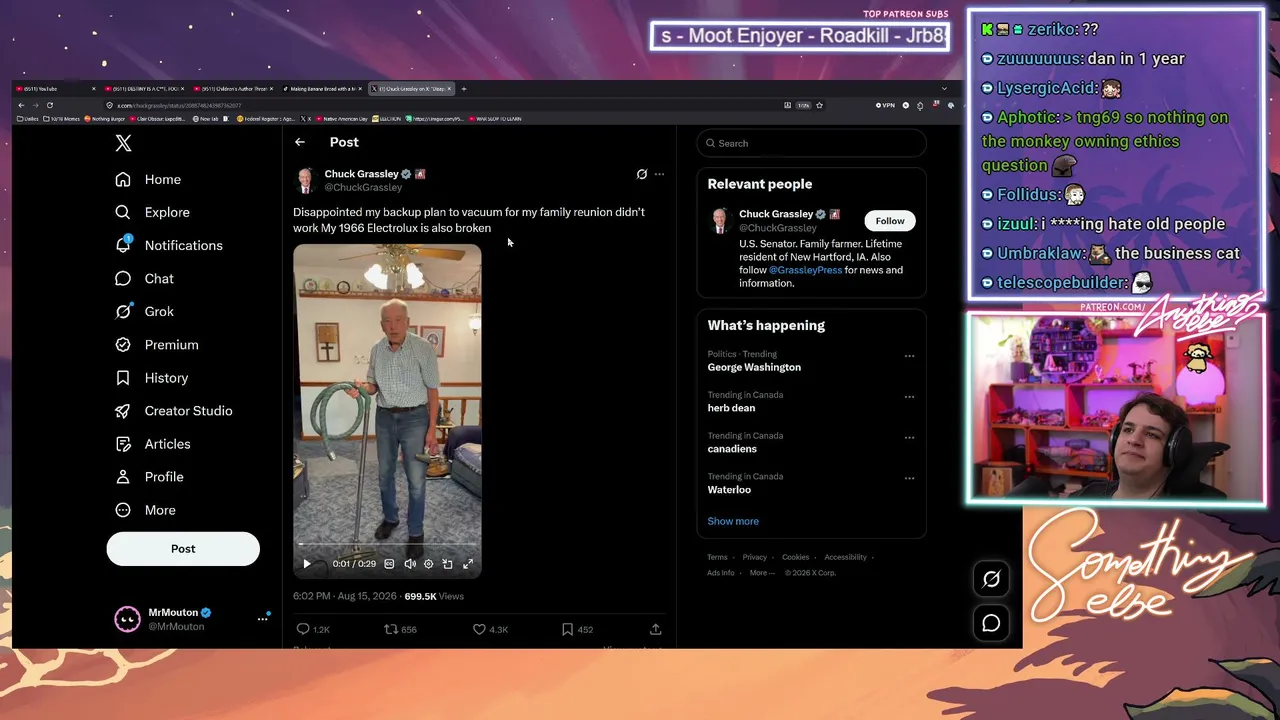The image size is (1280, 720).
Task: Go to Profile in the sidebar
Action: 149,477
